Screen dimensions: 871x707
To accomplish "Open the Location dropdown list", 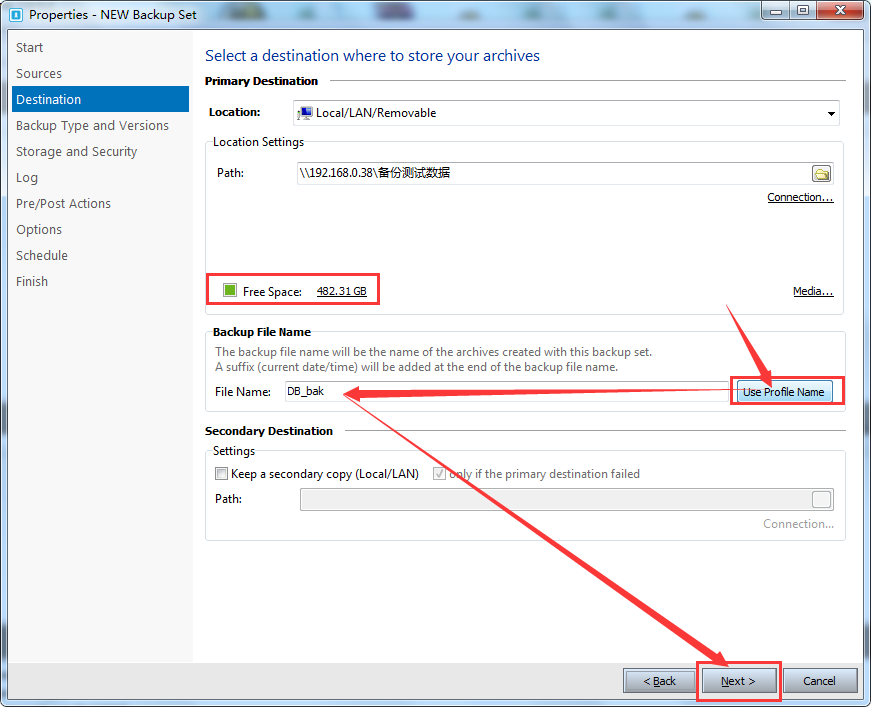I will (x=830, y=114).
